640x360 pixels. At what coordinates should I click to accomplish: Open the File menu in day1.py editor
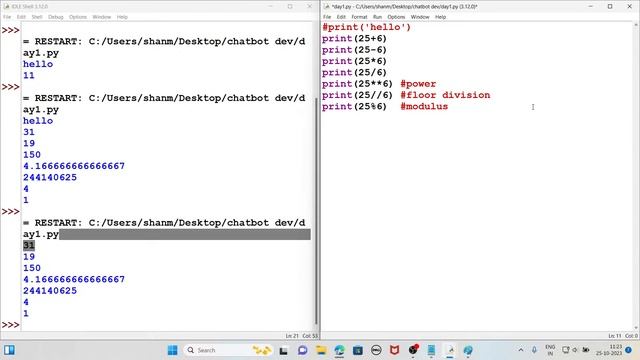(327, 17)
